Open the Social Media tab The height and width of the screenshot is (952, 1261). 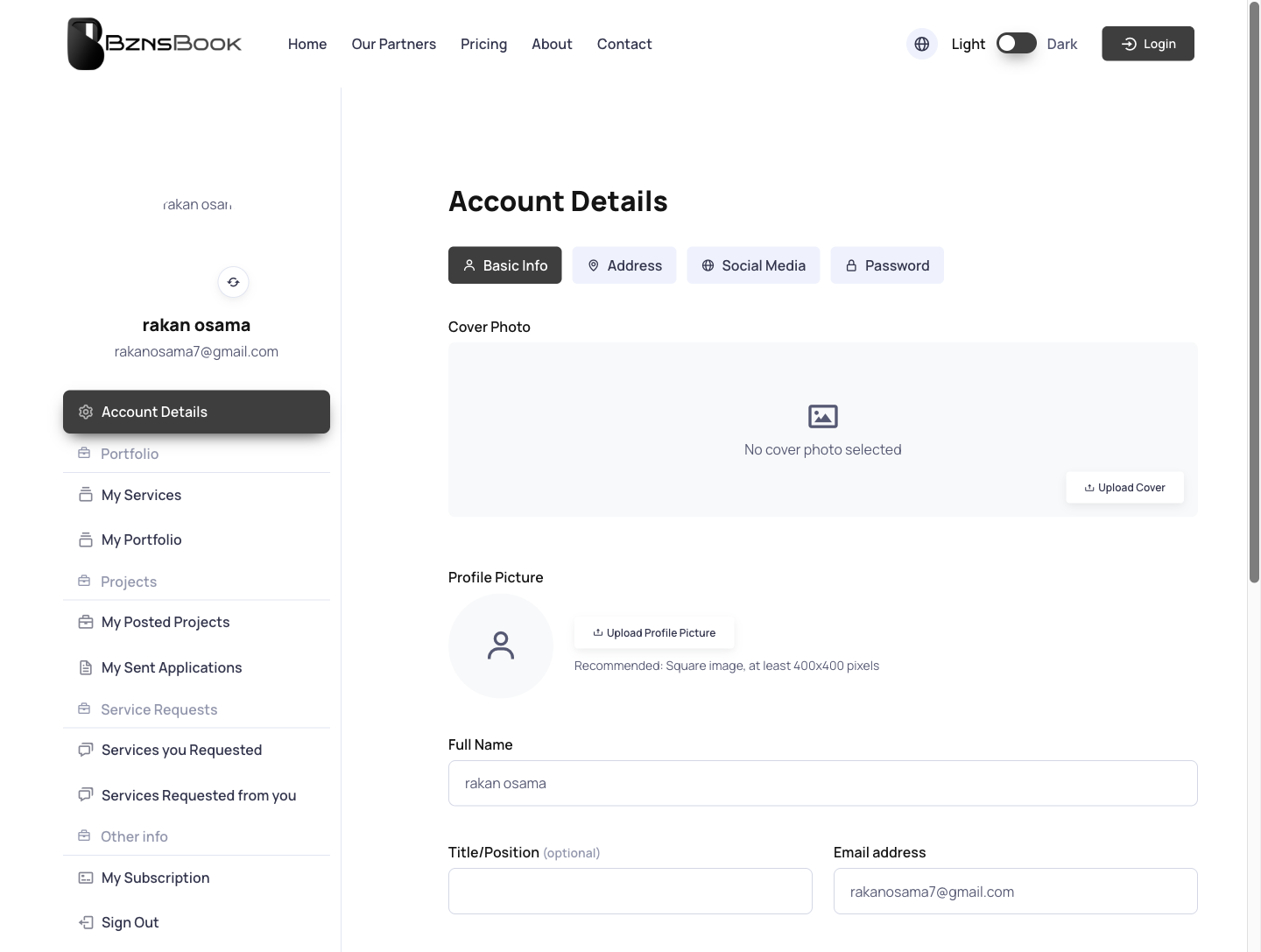point(753,265)
